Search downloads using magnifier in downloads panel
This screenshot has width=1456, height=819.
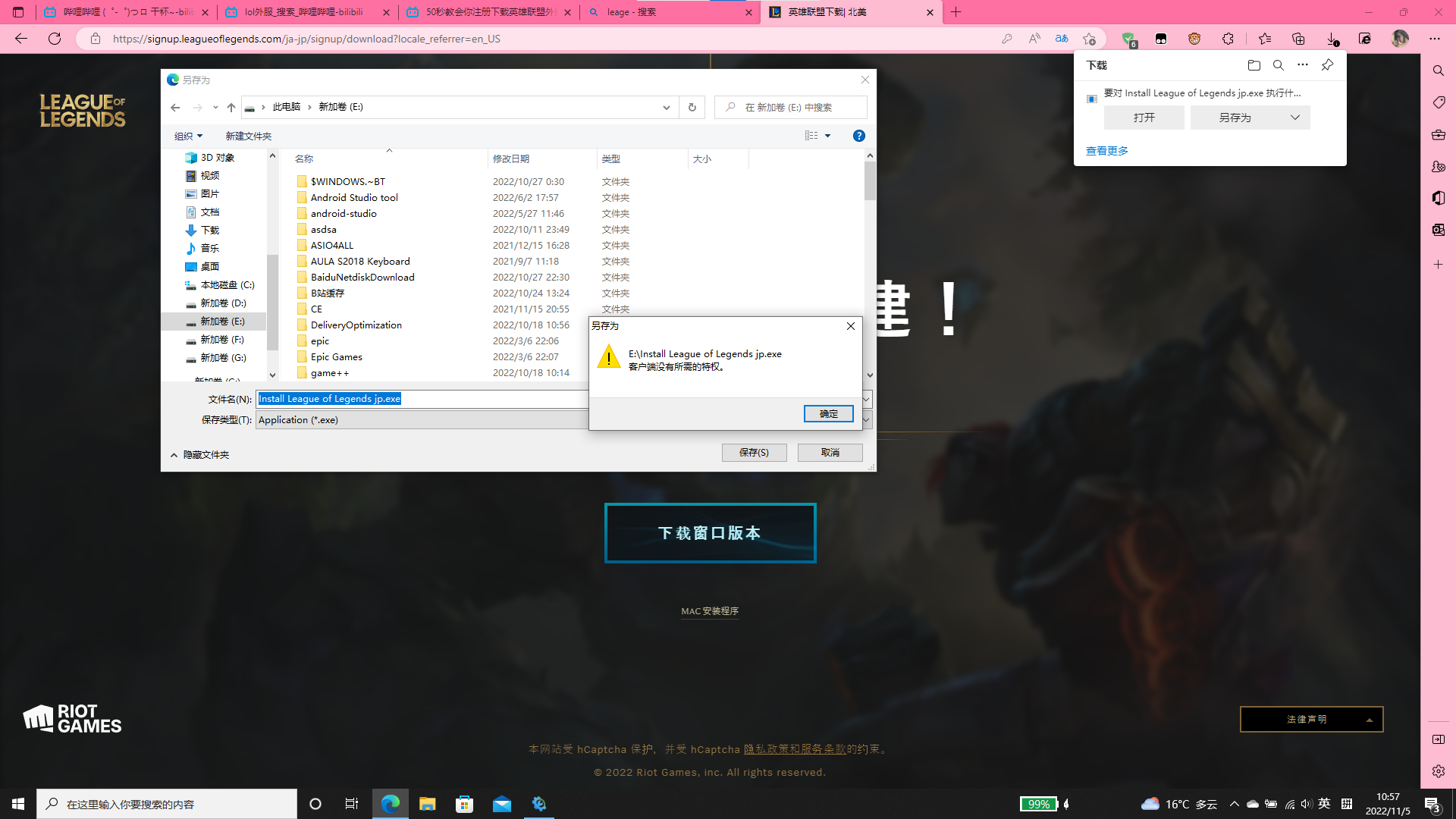click(1279, 65)
